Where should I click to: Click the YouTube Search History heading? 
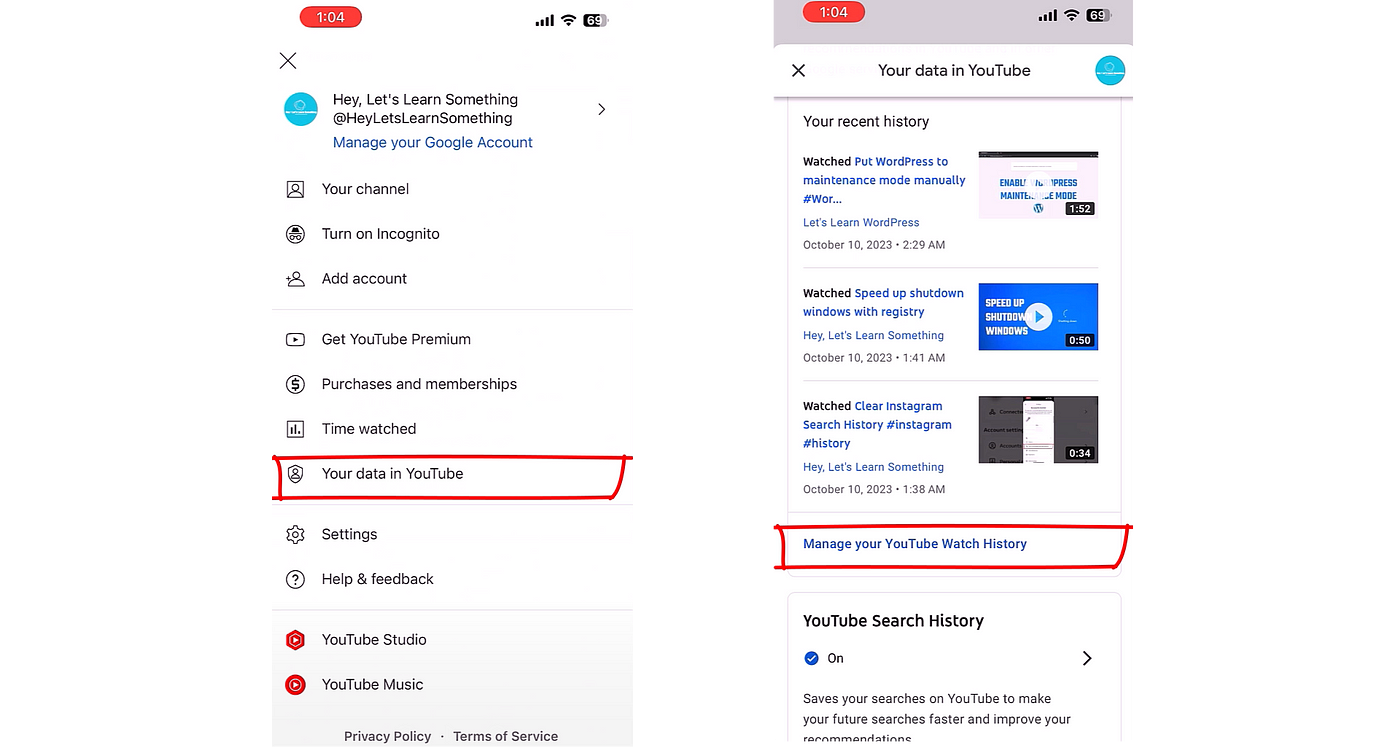click(893, 621)
